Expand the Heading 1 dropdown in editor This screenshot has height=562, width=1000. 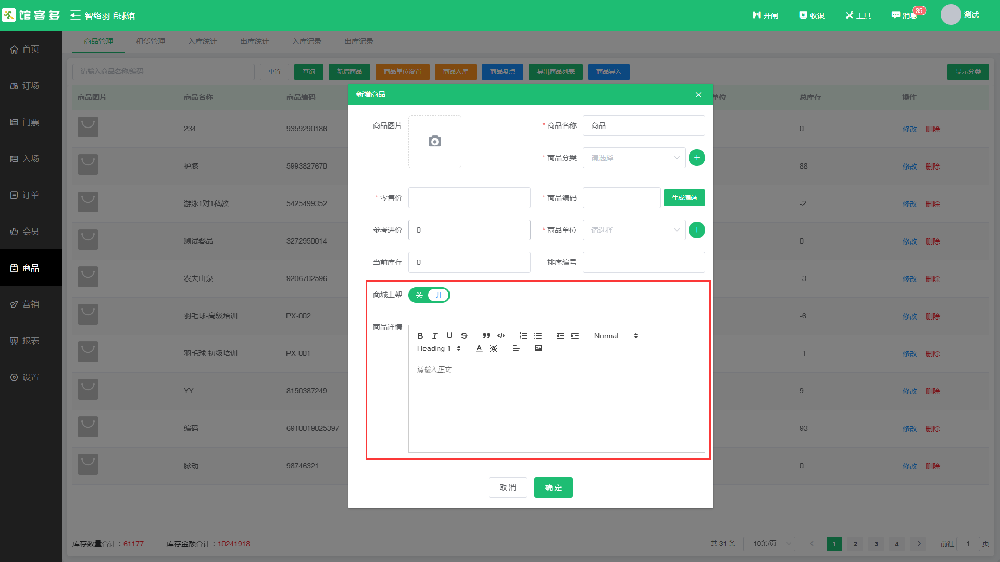click(x=440, y=348)
